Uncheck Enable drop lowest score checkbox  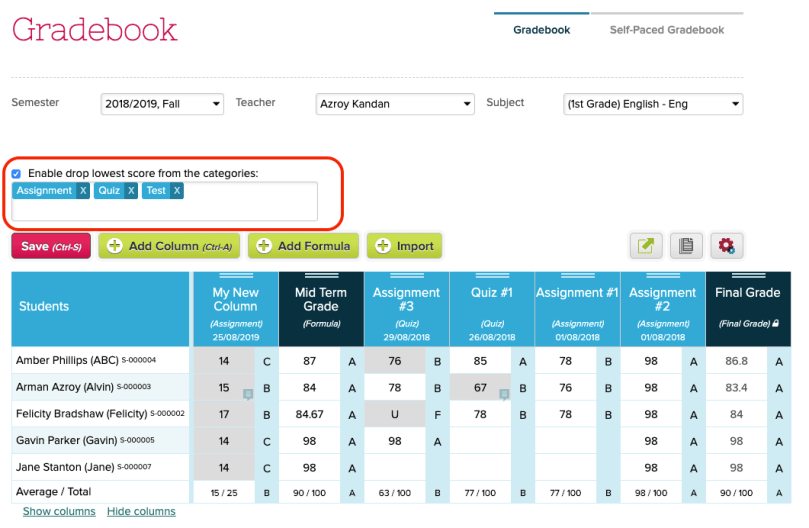click(x=16, y=173)
